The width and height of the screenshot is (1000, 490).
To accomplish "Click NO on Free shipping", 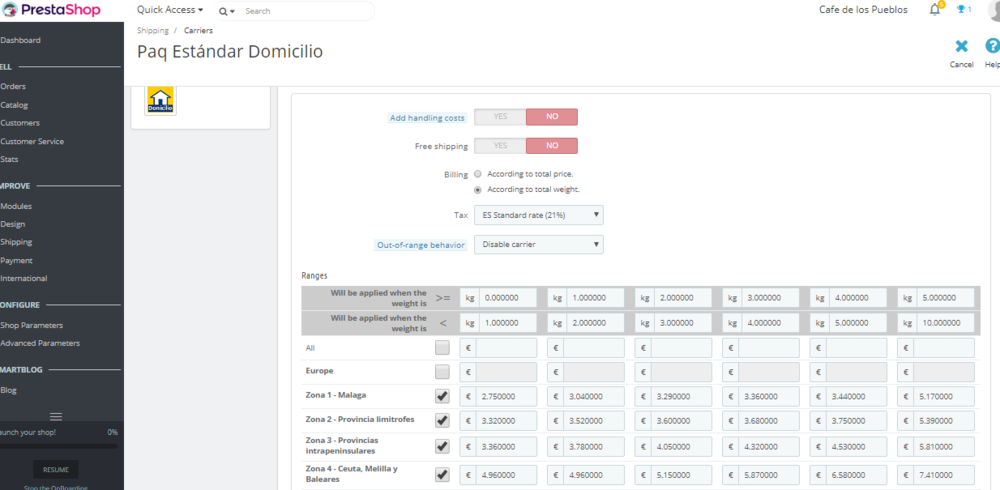I will coord(552,146).
